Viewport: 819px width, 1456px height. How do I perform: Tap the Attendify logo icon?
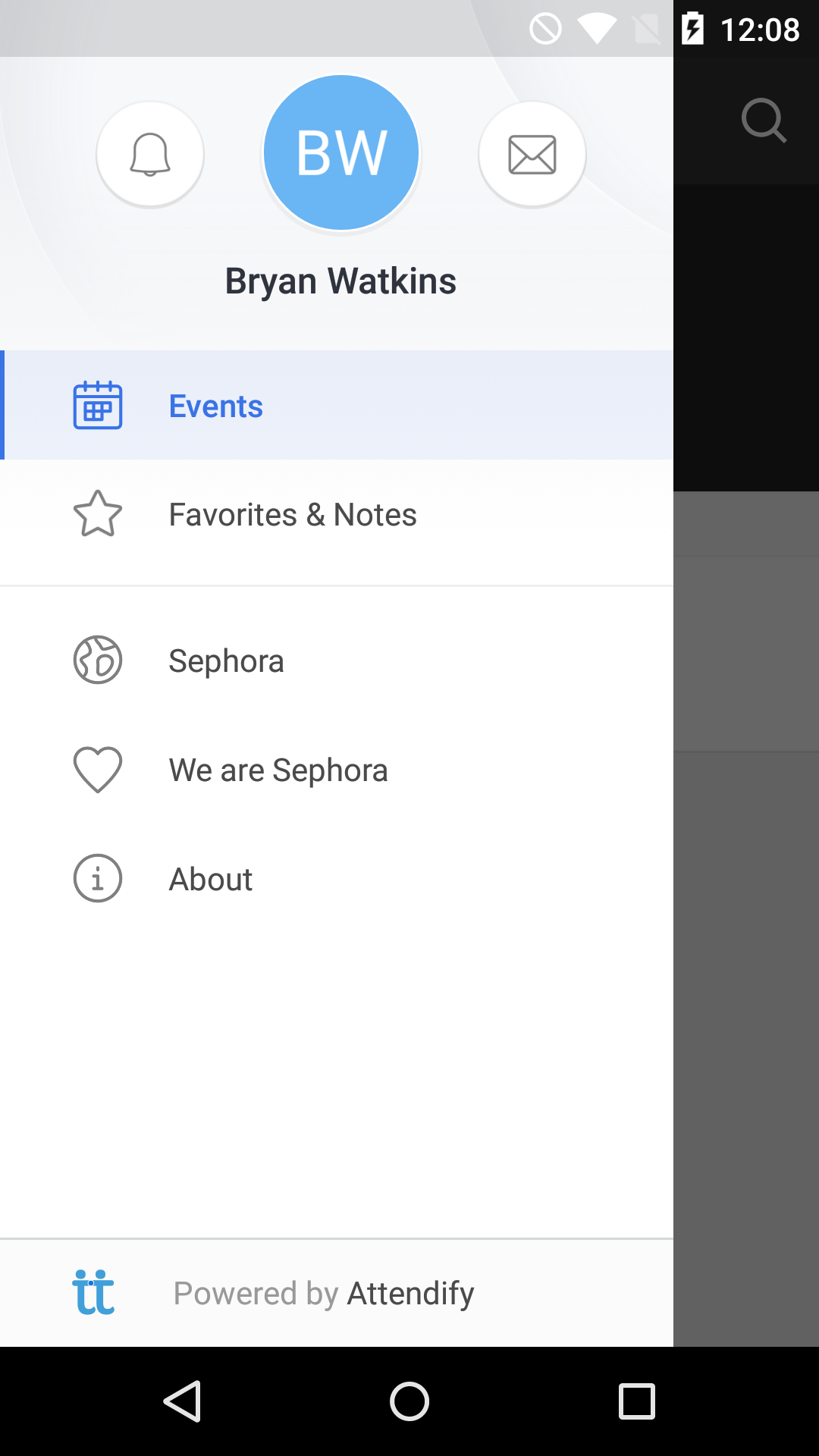[x=93, y=1292]
